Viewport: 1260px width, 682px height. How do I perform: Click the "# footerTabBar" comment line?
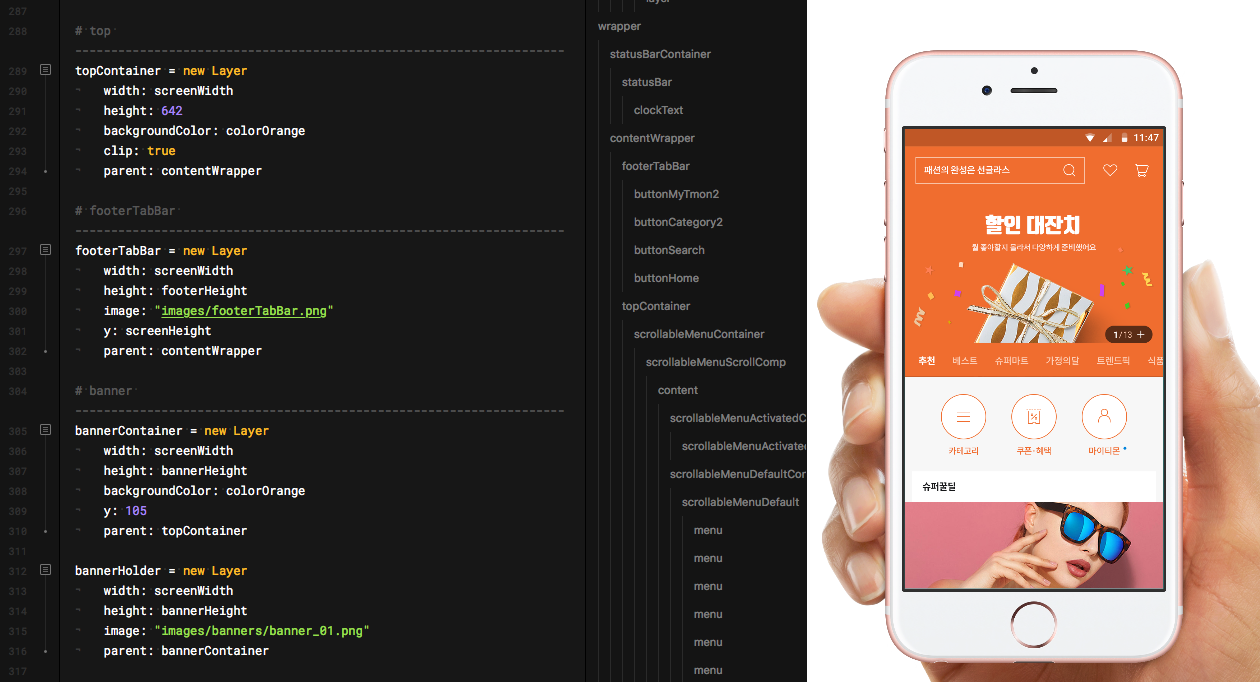click(x=126, y=211)
